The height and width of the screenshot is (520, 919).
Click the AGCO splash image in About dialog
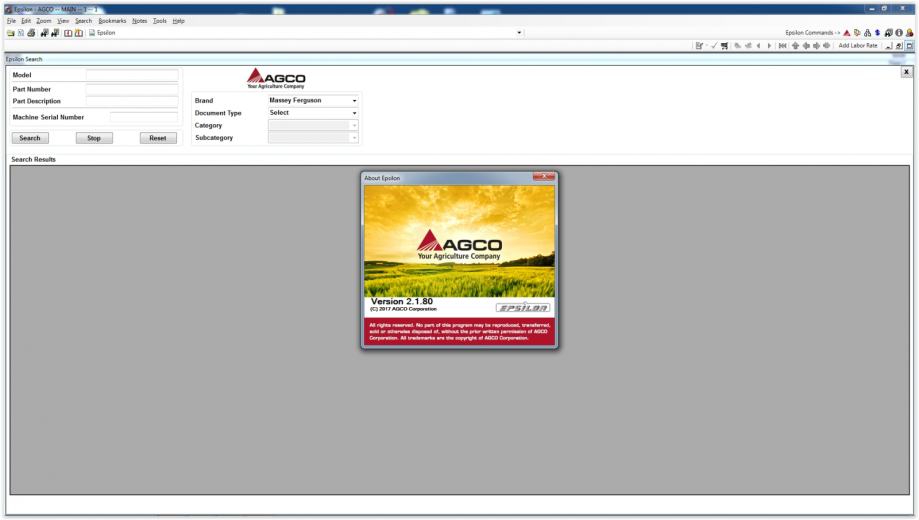point(460,242)
